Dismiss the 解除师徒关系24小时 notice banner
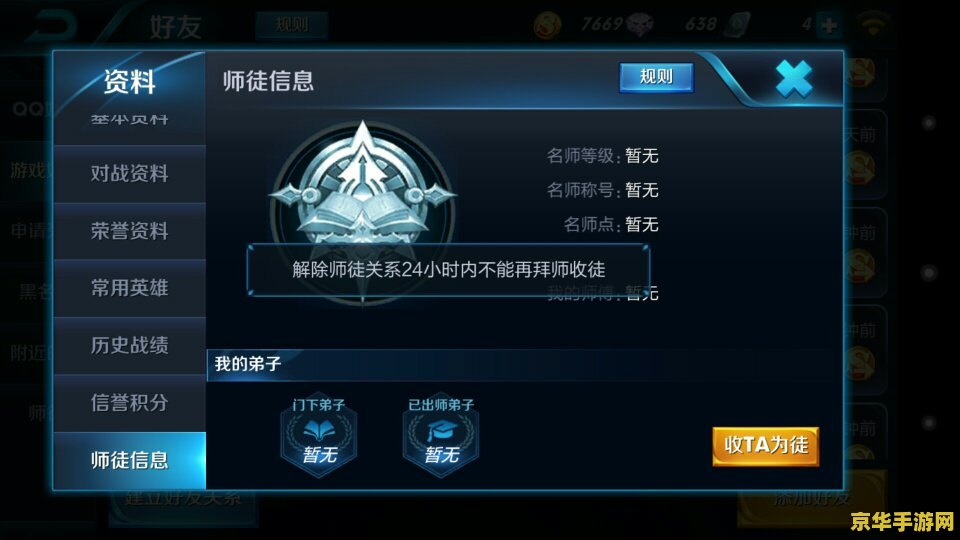This screenshot has height=540, width=960. [448, 270]
